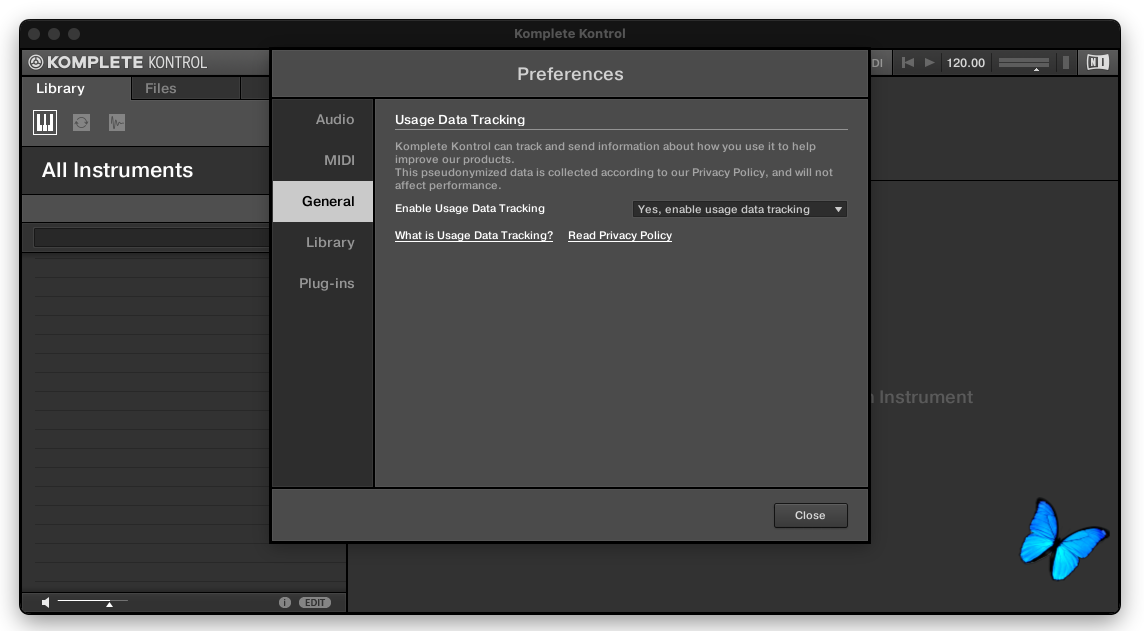
Task: Click the browser search field
Action: [152, 238]
